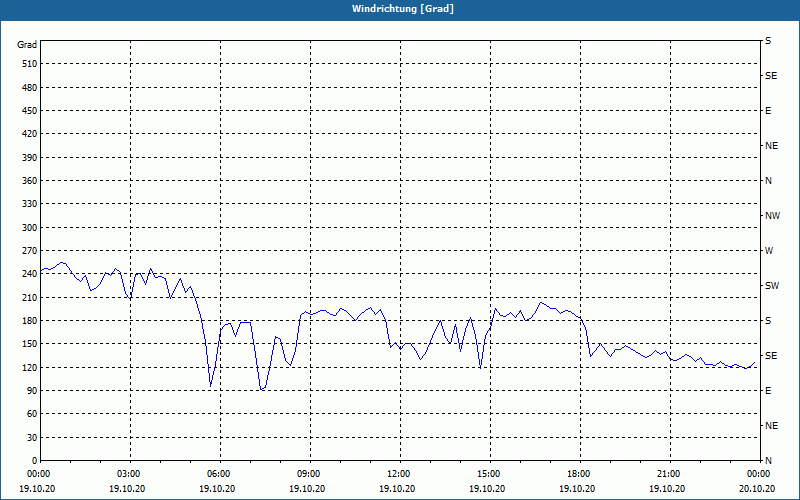Click the 210 y-axis value
800x500 pixels.
pyautogui.click(x=29, y=297)
